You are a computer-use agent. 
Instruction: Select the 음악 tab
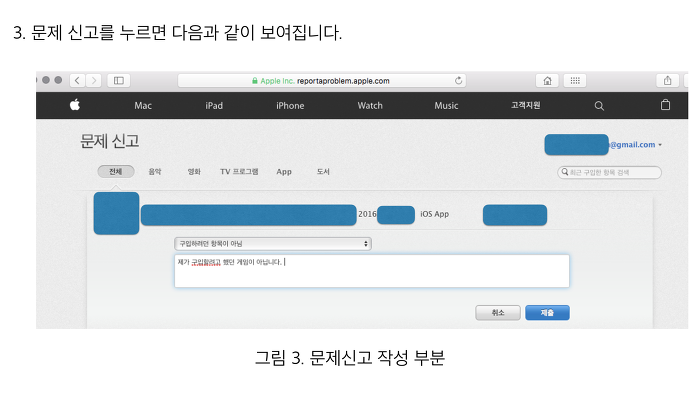tap(155, 171)
